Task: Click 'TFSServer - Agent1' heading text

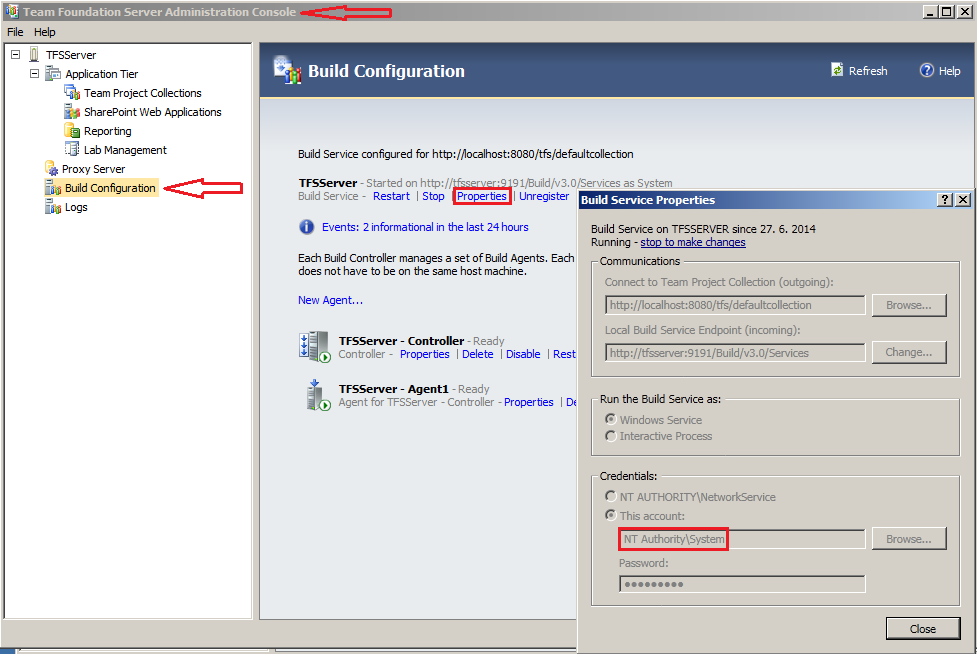Action: [393, 389]
